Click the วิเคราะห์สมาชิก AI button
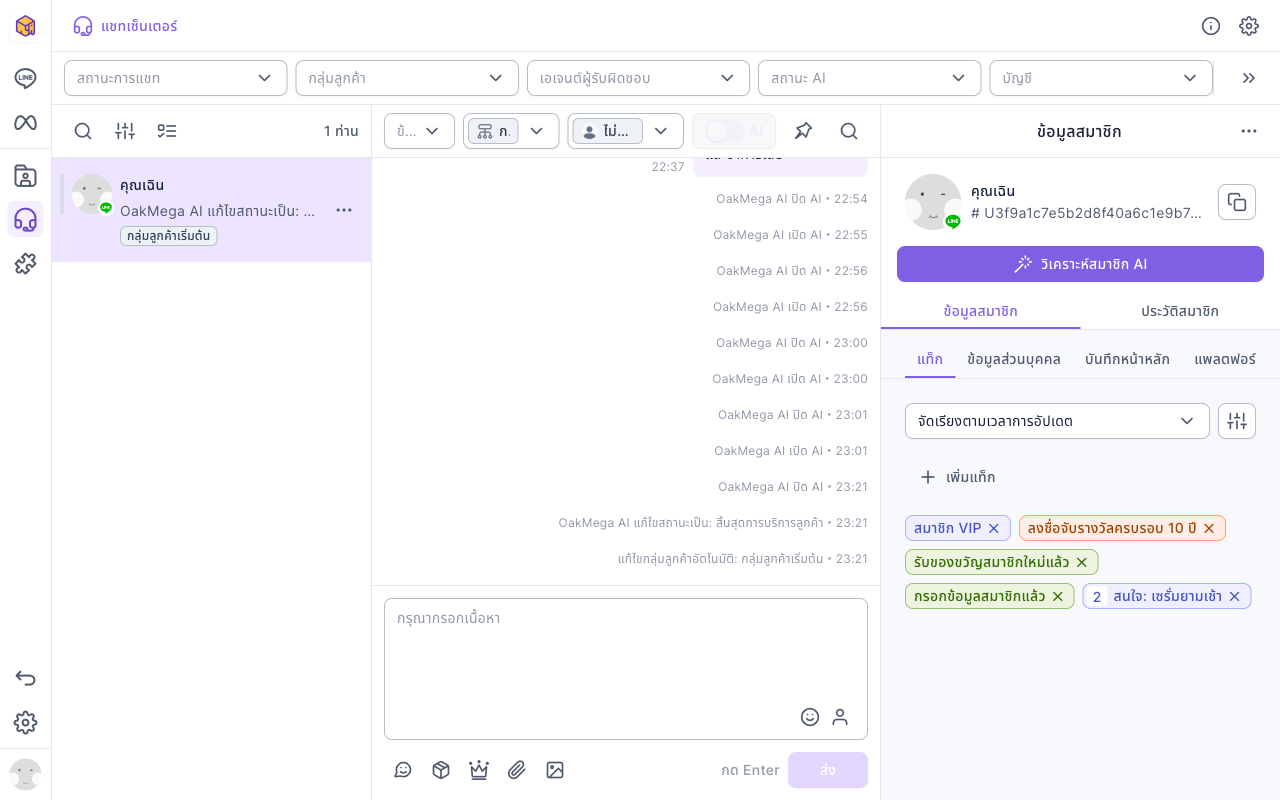 pos(1080,264)
